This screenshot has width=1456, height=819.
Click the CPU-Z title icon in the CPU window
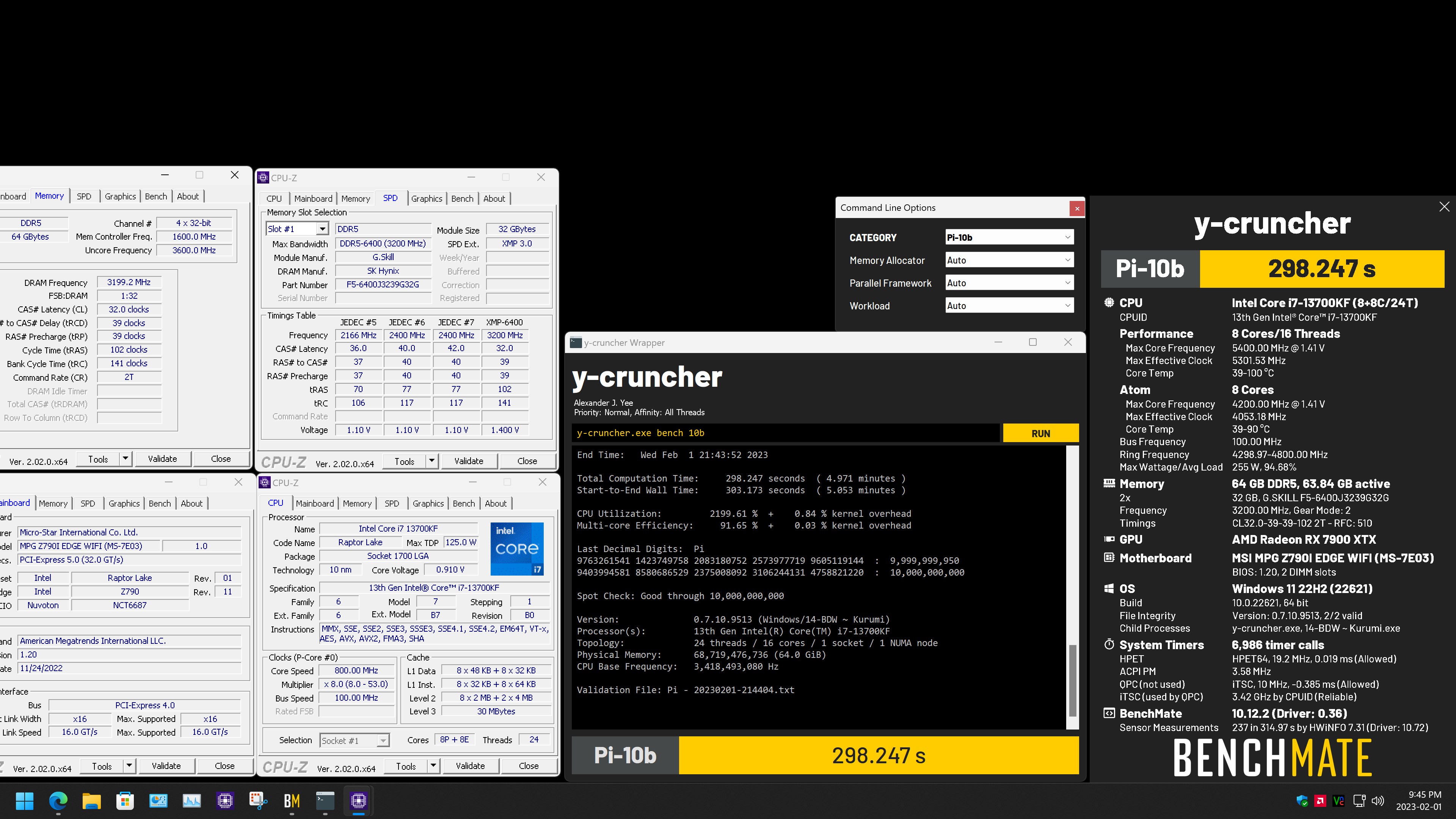pyautogui.click(x=265, y=482)
